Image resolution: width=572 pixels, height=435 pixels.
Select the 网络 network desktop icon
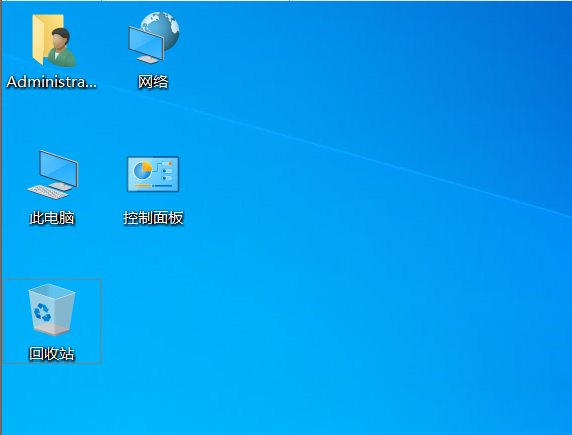click(154, 38)
